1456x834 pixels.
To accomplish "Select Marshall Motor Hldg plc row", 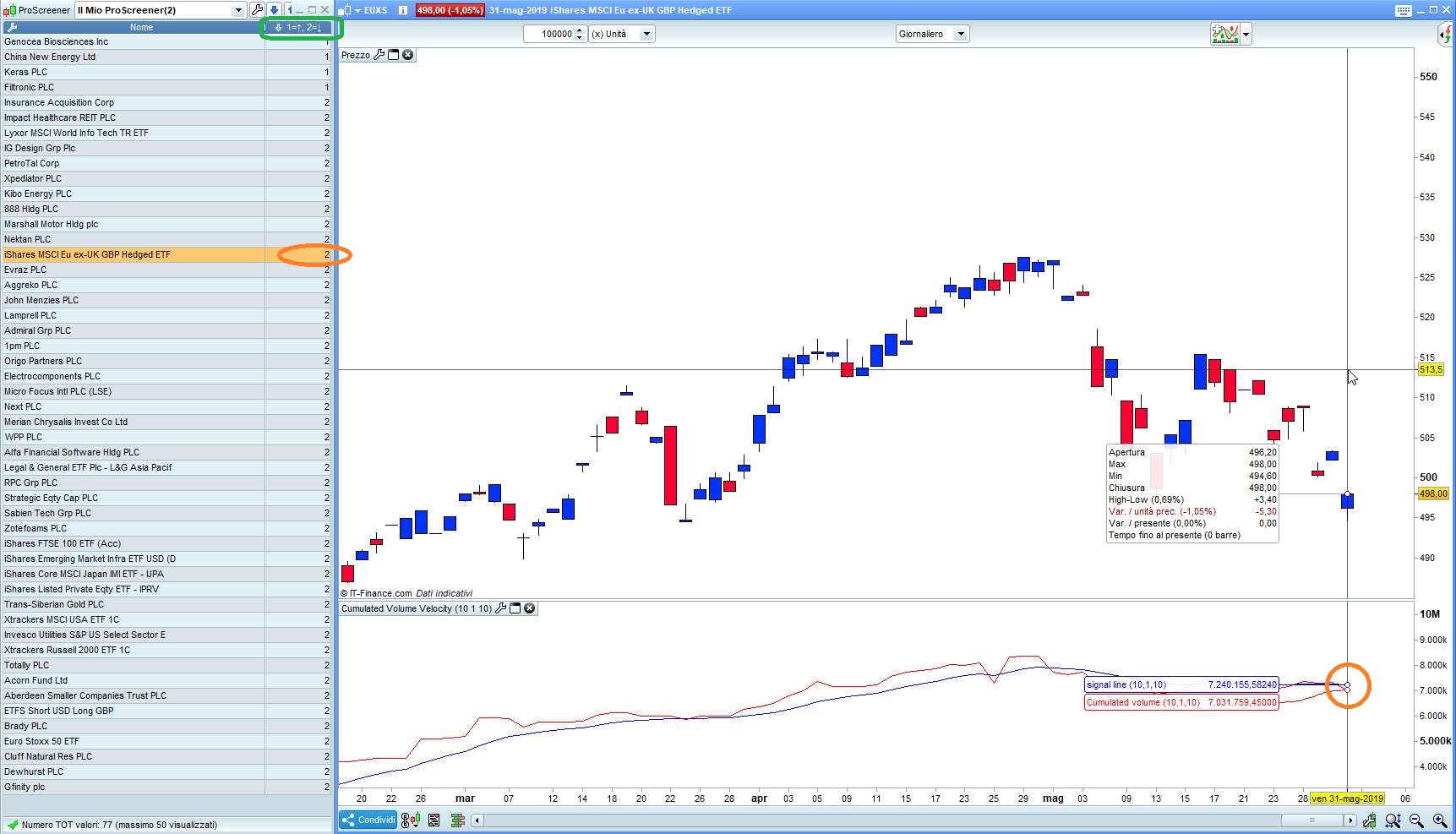I will (x=166, y=224).
